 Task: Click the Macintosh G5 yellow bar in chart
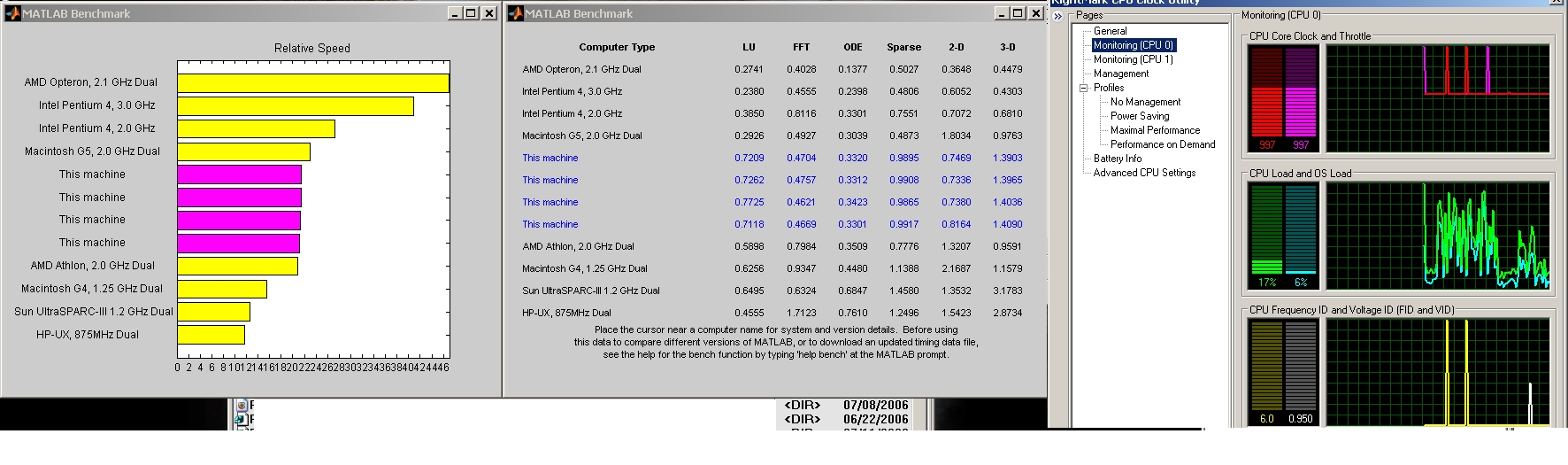[x=244, y=151]
